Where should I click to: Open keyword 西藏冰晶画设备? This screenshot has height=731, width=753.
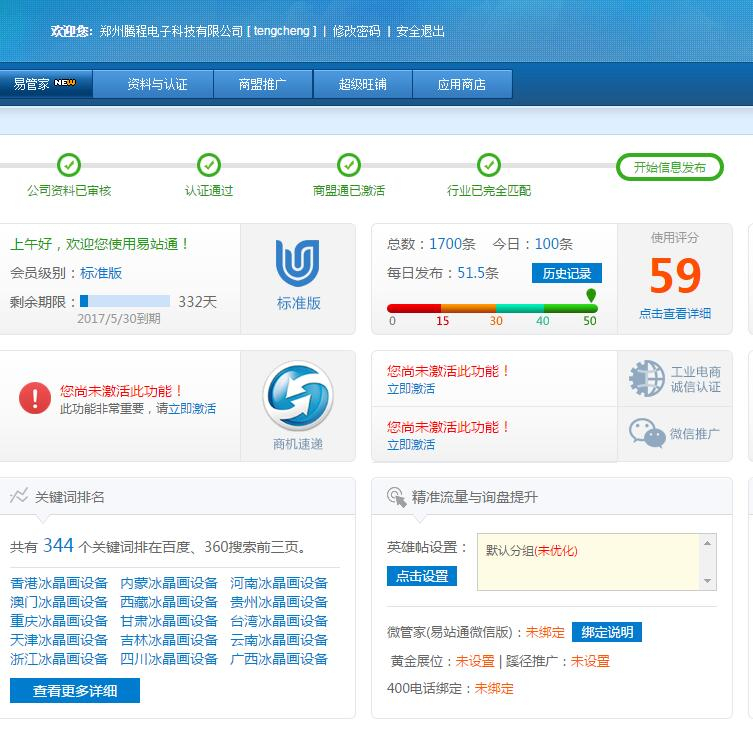pos(169,602)
